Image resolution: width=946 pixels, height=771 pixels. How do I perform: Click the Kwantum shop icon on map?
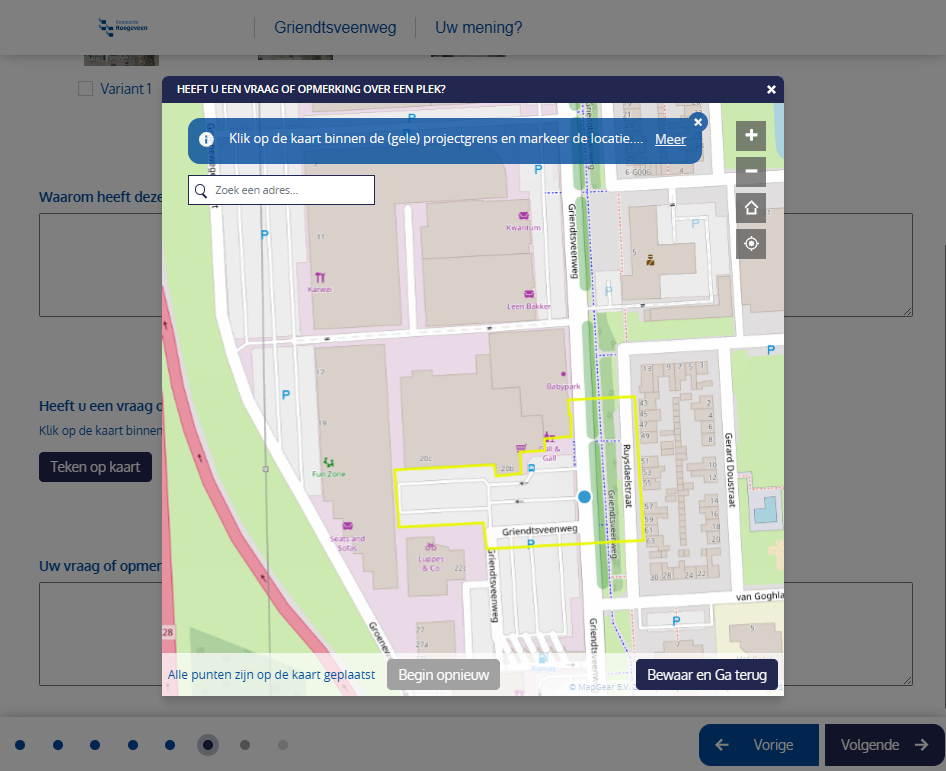[x=522, y=216]
